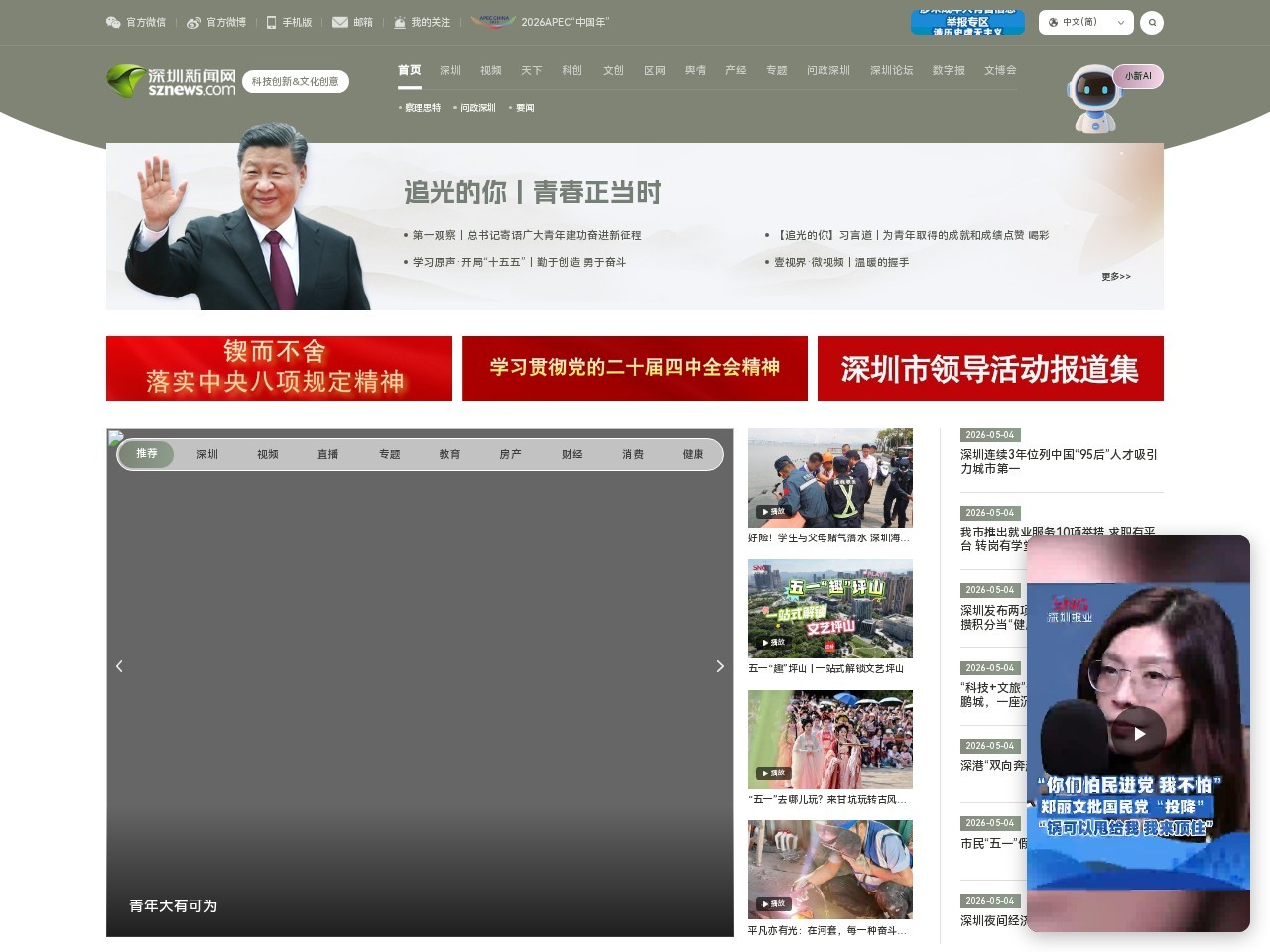
Task: Open link 壹视界·微视频丨温暖的握手
Action: (841, 262)
